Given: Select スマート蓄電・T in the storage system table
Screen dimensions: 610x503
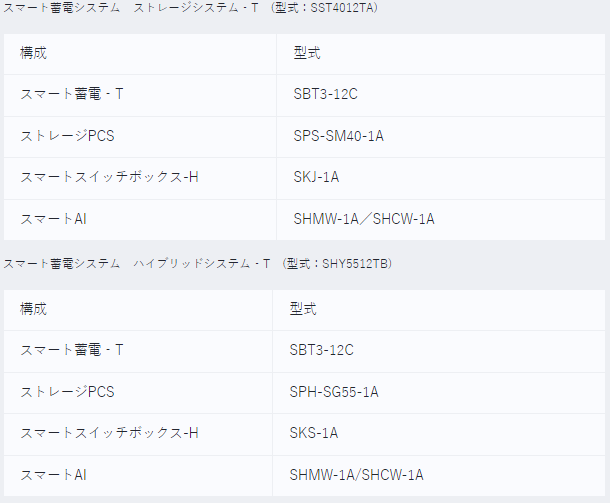Looking at the screenshot, I should [x=72, y=94].
